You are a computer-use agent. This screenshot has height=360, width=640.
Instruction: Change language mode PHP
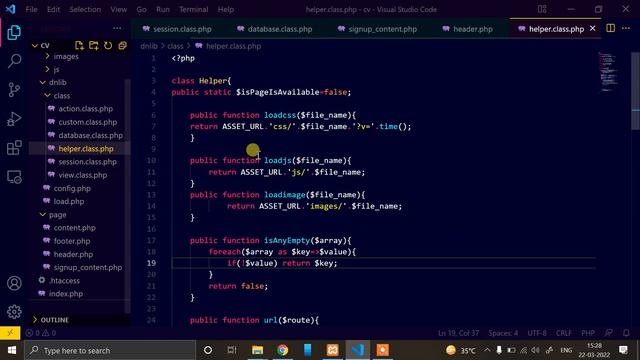pos(588,333)
